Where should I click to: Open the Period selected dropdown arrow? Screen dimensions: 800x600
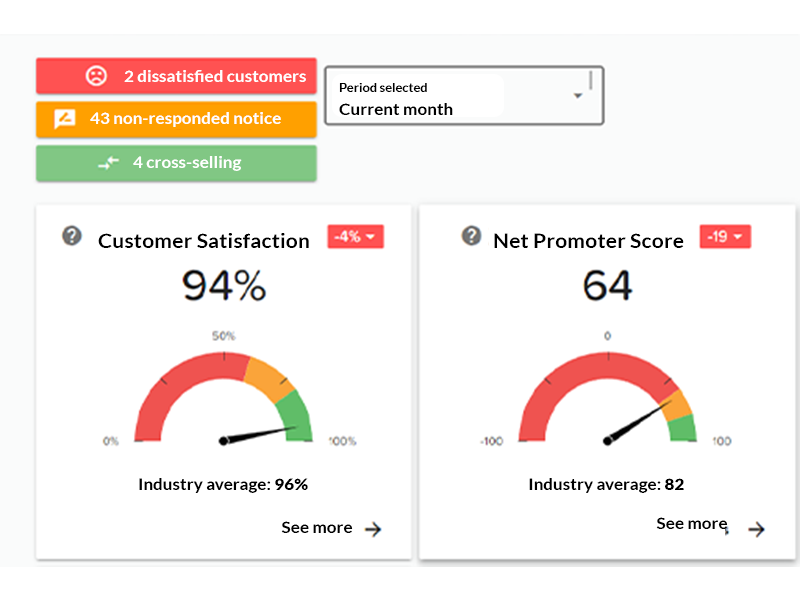pyautogui.click(x=578, y=96)
